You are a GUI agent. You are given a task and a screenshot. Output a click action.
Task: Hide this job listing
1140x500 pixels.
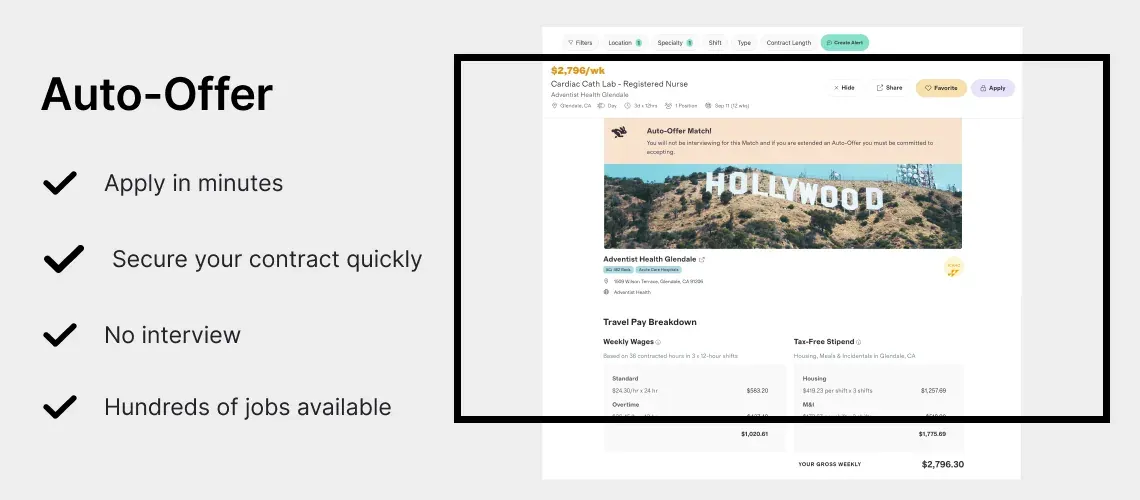(844, 88)
